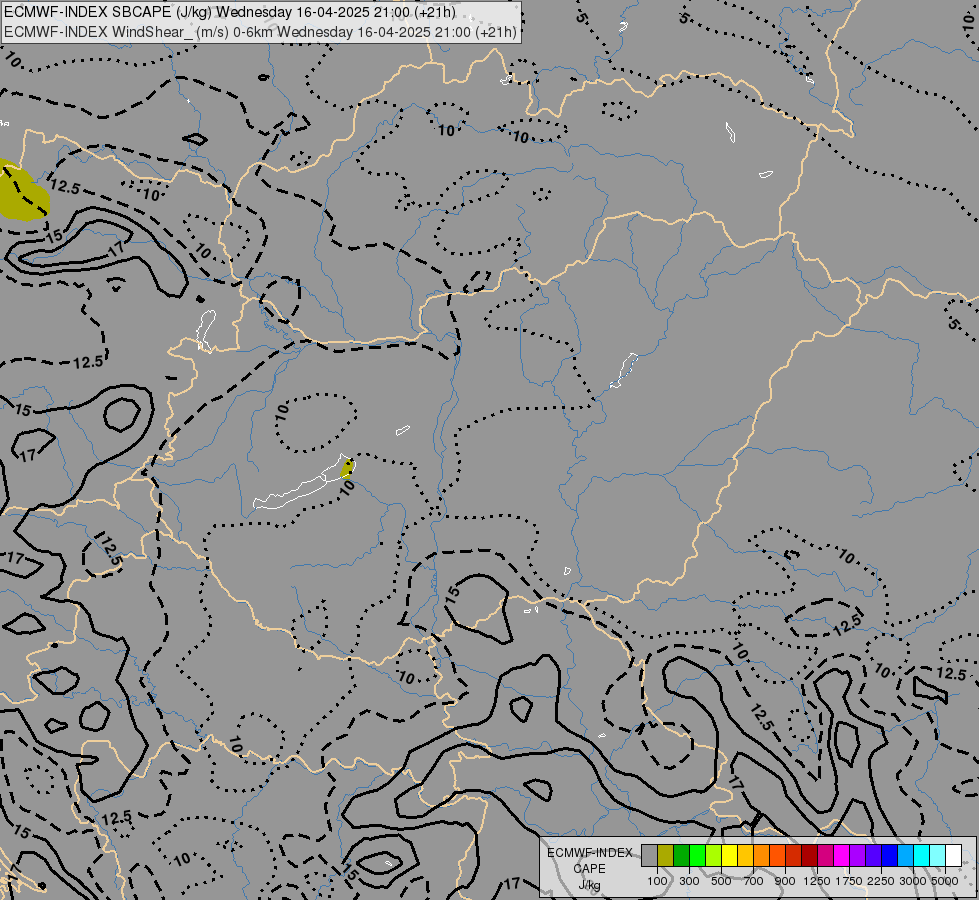Click the 5000 value on the legend scale
This screenshot has width=979, height=900.
click(945, 881)
